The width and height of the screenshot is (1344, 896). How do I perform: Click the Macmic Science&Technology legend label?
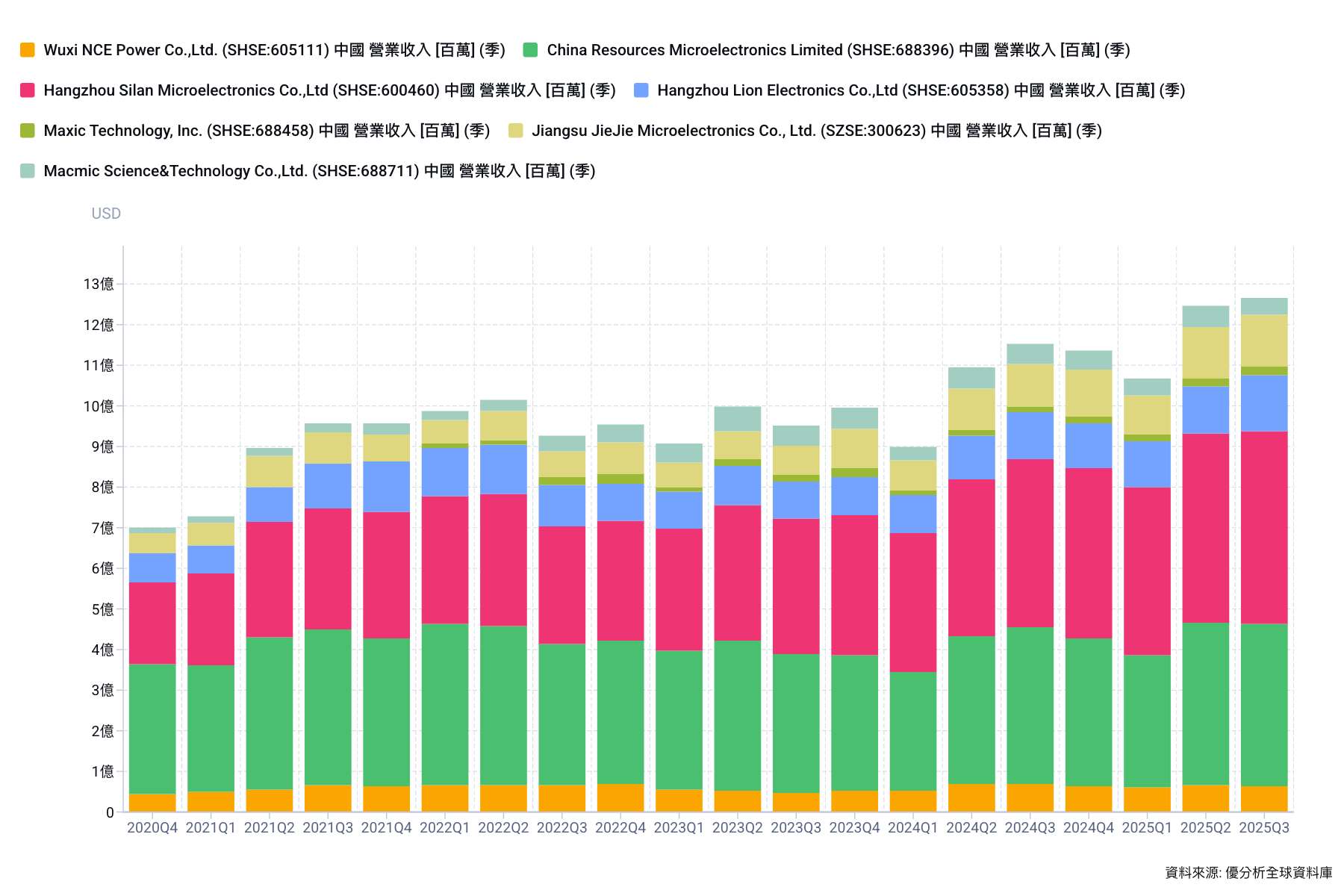point(319,171)
